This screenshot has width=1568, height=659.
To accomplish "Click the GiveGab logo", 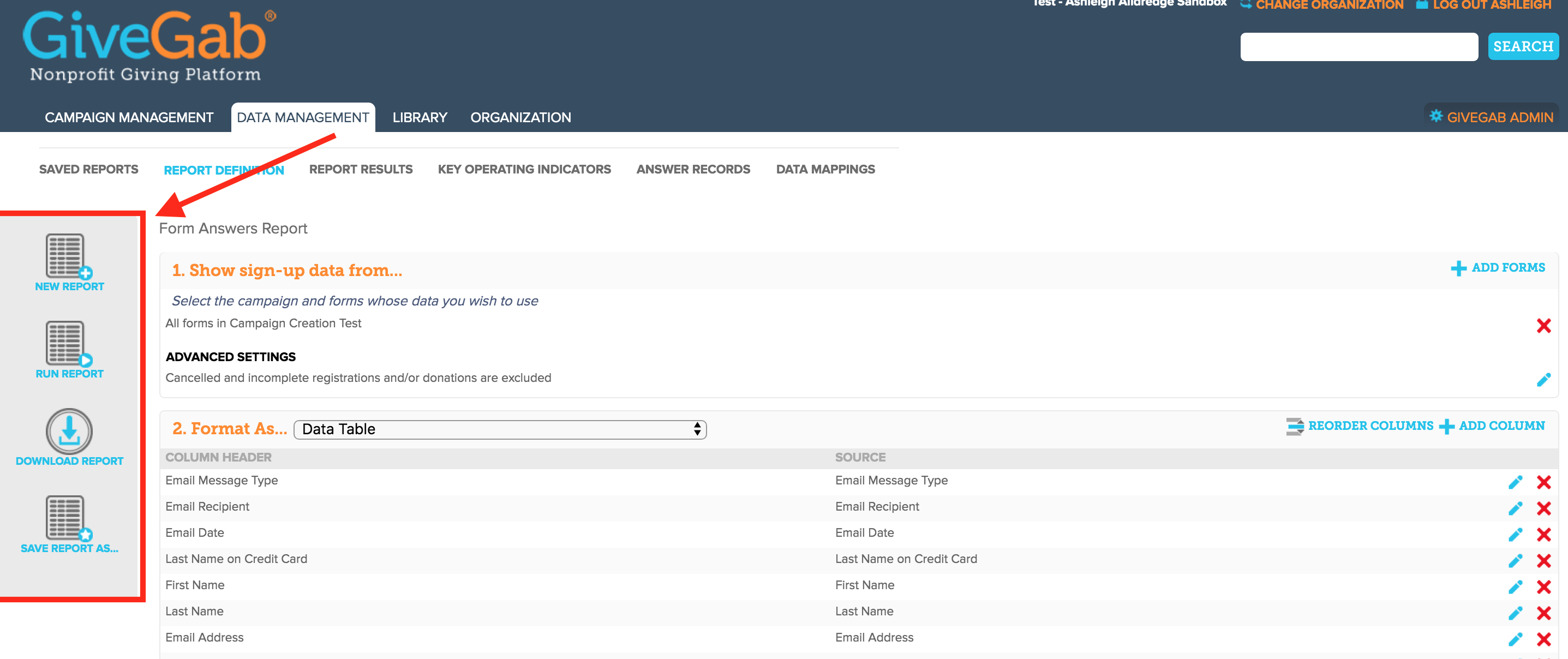I will [x=149, y=46].
